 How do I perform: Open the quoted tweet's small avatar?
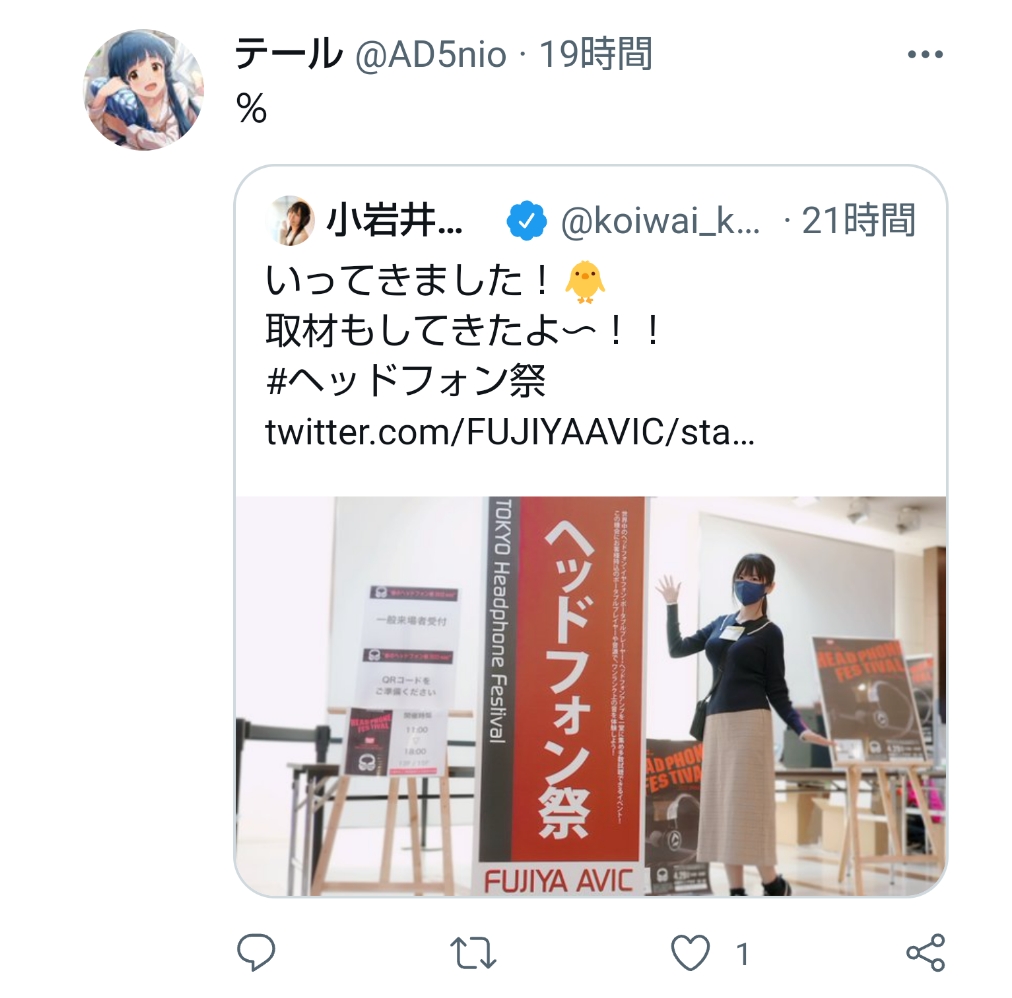tap(290, 221)
